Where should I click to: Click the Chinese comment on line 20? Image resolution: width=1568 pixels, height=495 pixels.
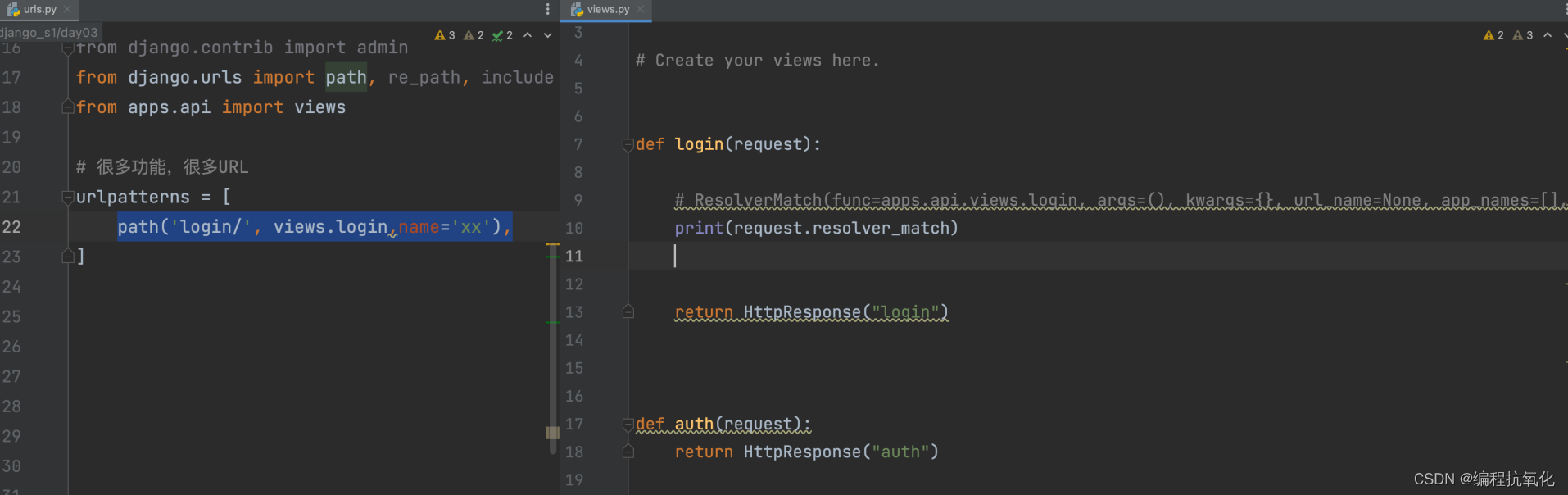click(x=162, y=167)
